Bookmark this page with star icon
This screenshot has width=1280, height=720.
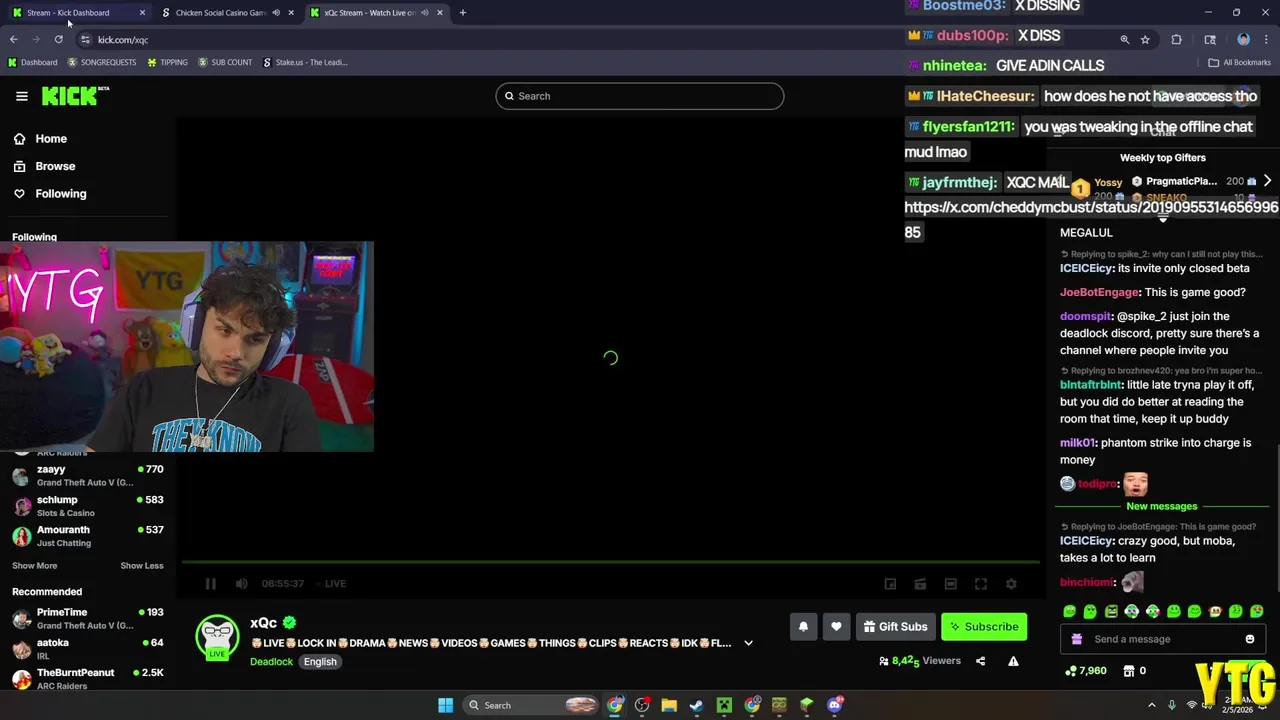pos(1145,40)
